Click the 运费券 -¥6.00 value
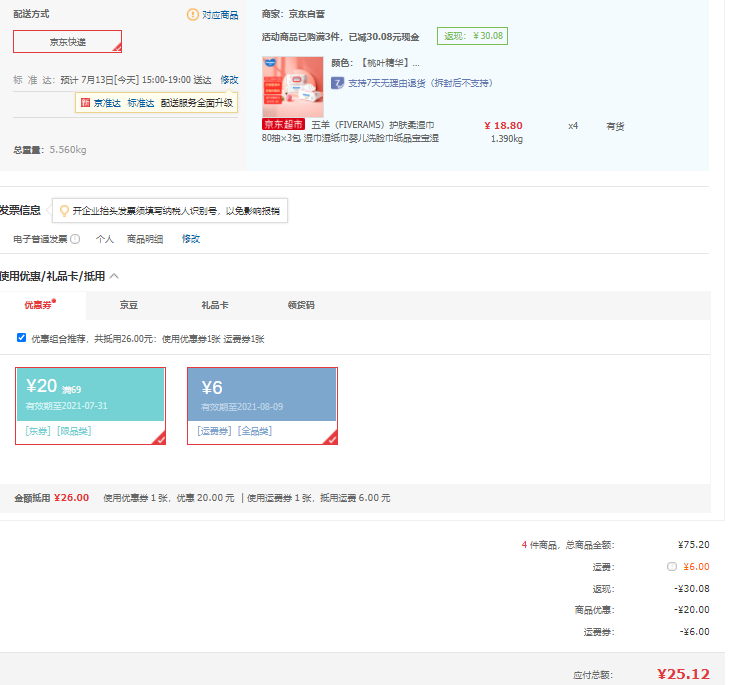 (695, 631)
